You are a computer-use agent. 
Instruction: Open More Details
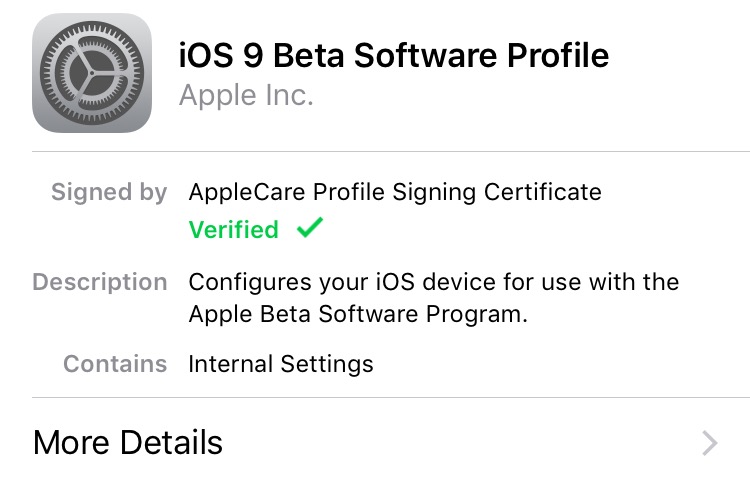pos(128,442)
